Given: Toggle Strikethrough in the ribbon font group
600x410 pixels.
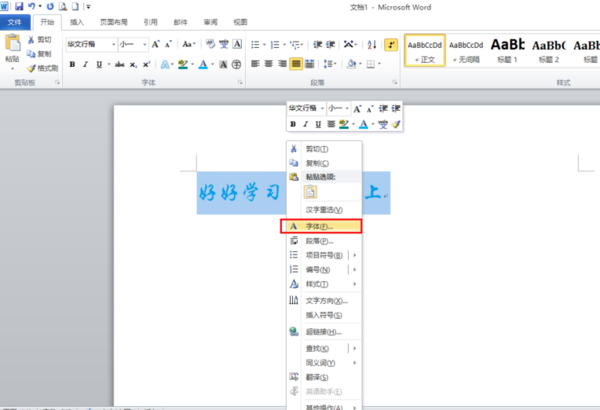Looking at the screenshot, I should point(119,64).
